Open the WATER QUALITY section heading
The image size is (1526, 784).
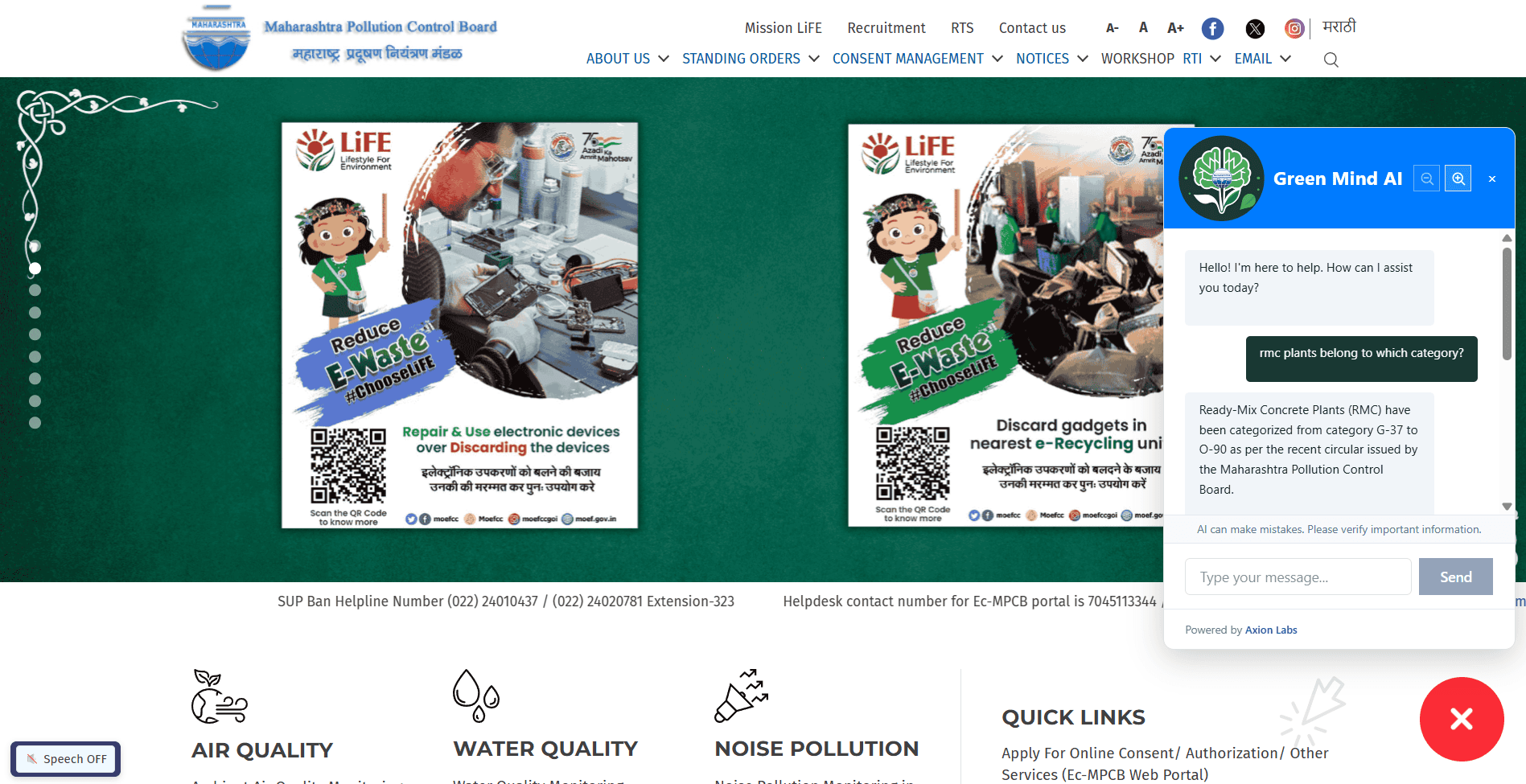(545, 749)
